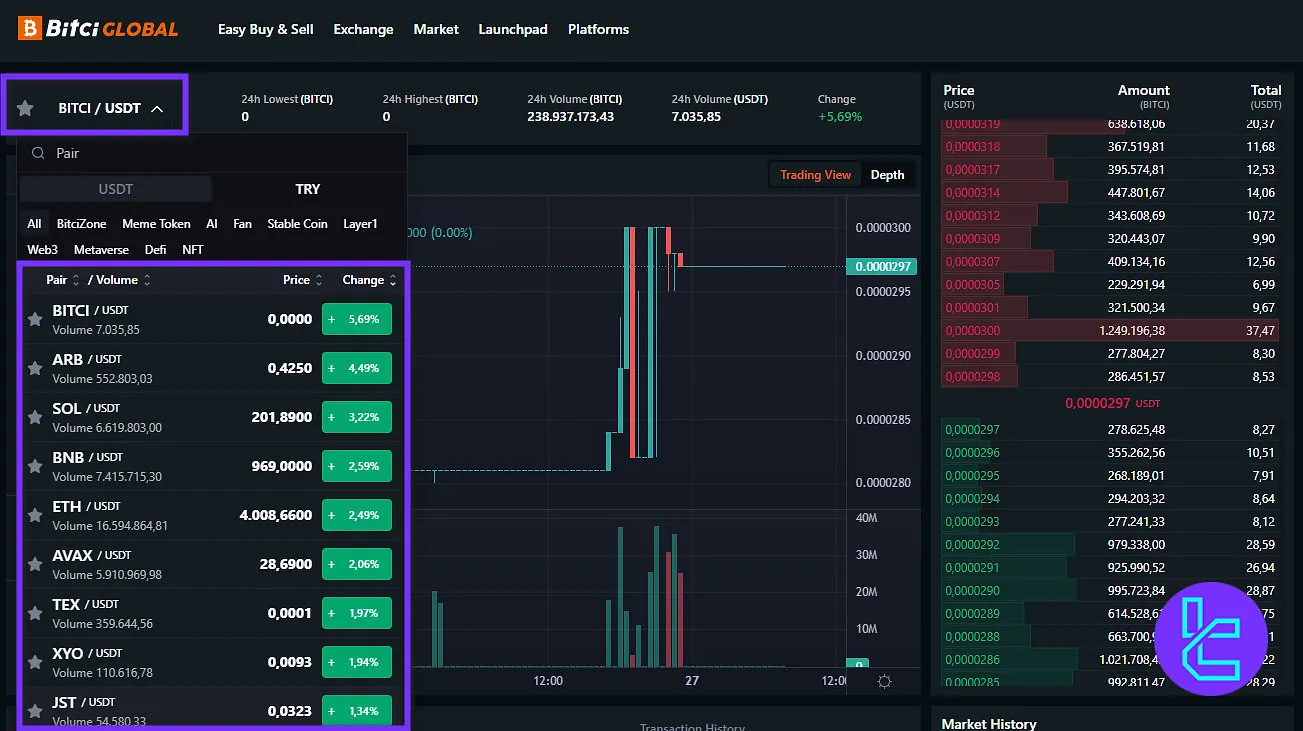This screenshot has height=731, width=1303.
Task: Switch to the TRY quote currency
Action: tap(308, 189)
